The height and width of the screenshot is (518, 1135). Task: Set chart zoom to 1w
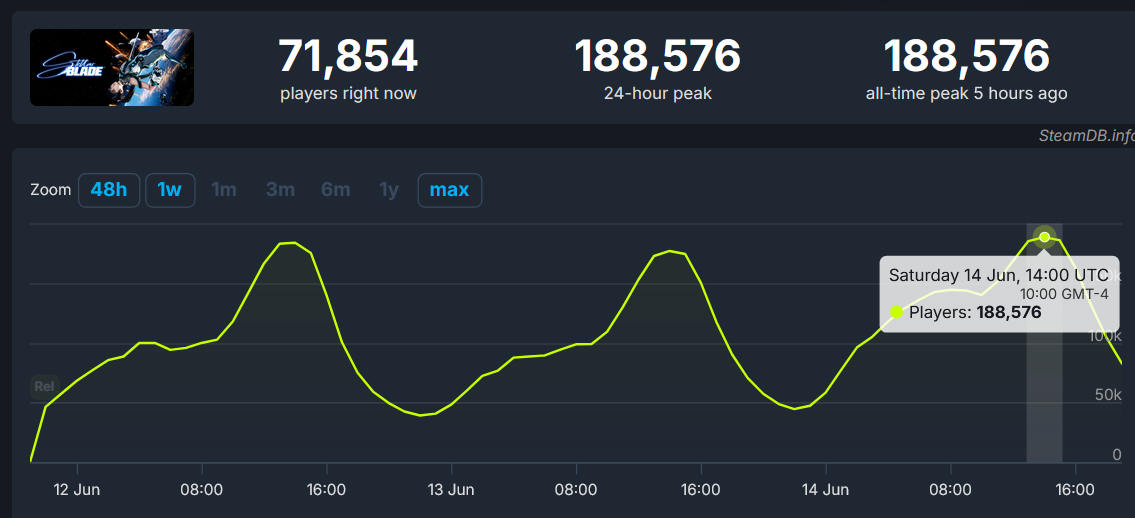[x=169, y=190]
